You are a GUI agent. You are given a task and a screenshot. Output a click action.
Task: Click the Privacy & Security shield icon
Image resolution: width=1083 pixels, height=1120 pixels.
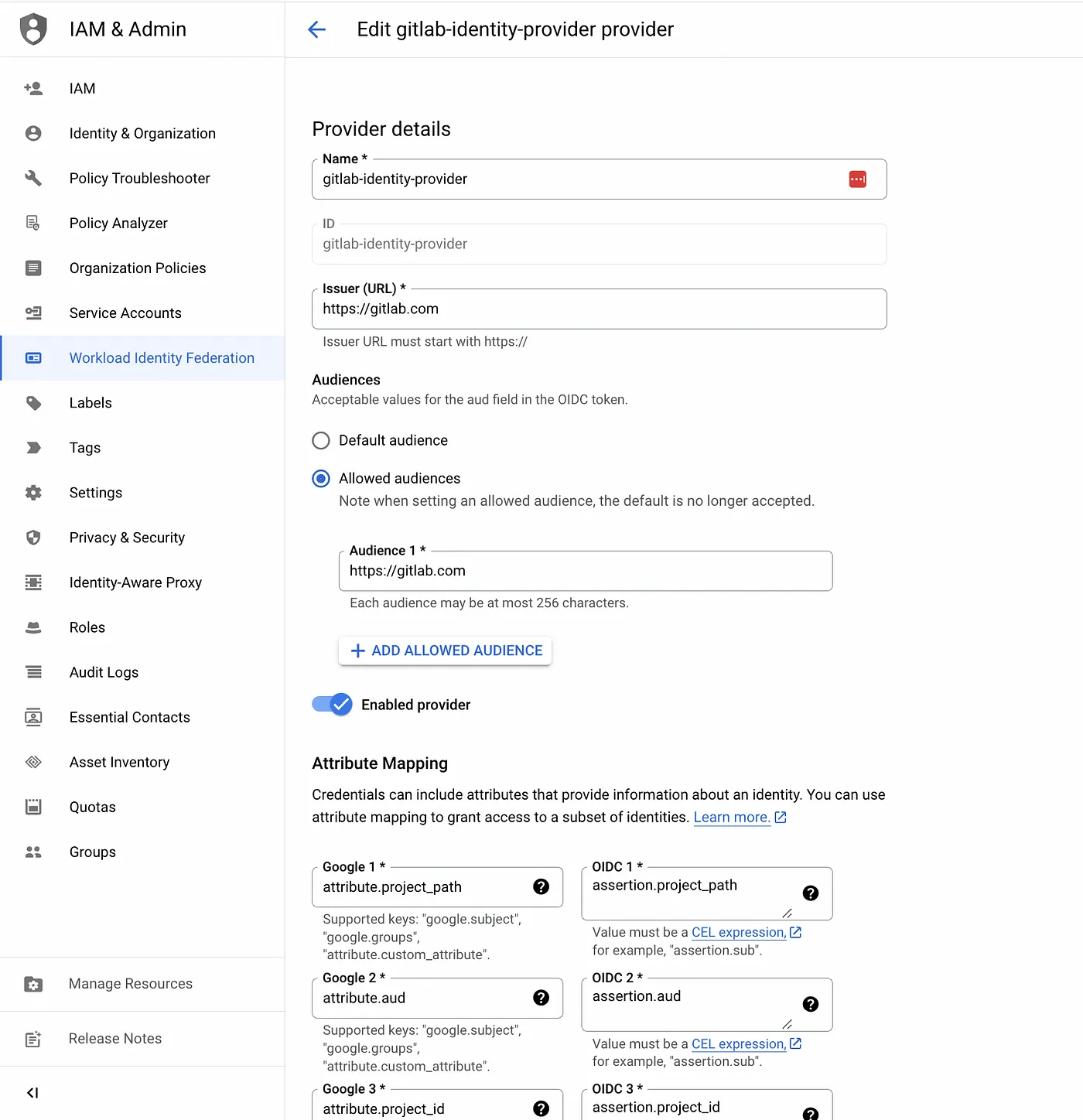click(x=33, y=537)
